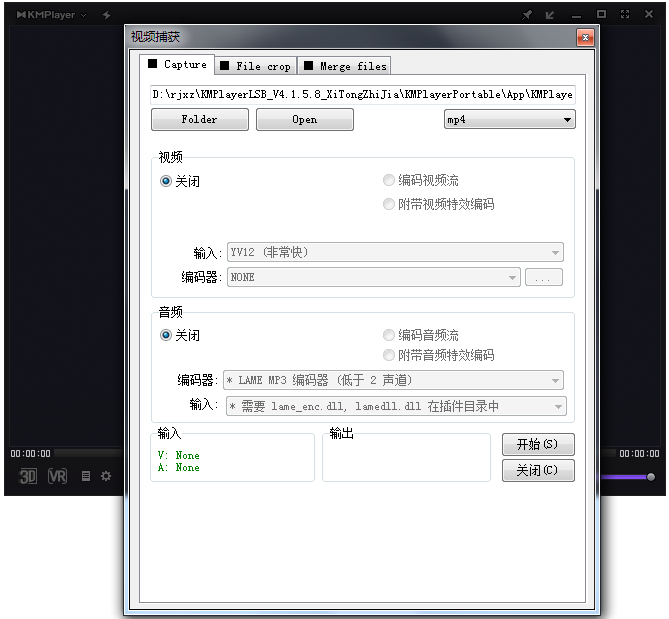Close the 视频捕获 dialog
The width and height of the screenshot is (669, 619).
tap(585, 37)
